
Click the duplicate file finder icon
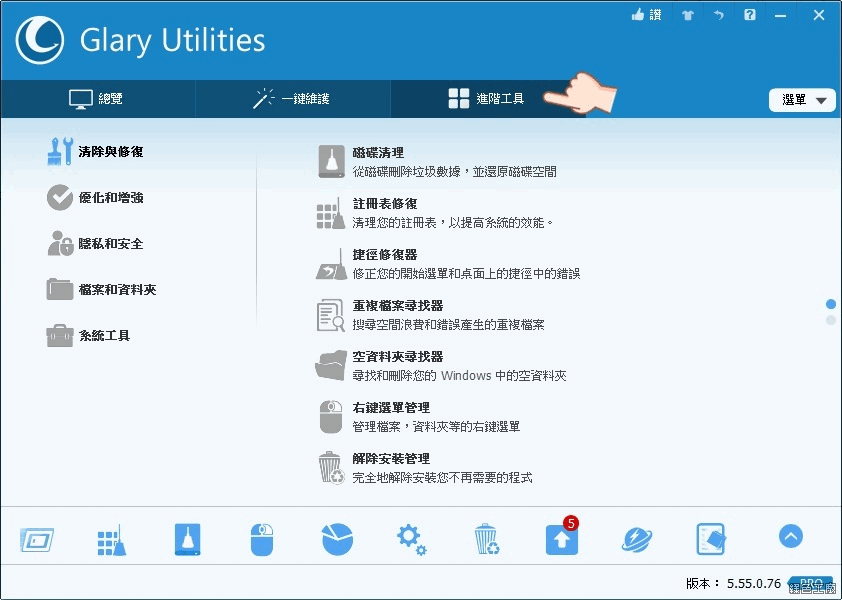pos(331,315)
